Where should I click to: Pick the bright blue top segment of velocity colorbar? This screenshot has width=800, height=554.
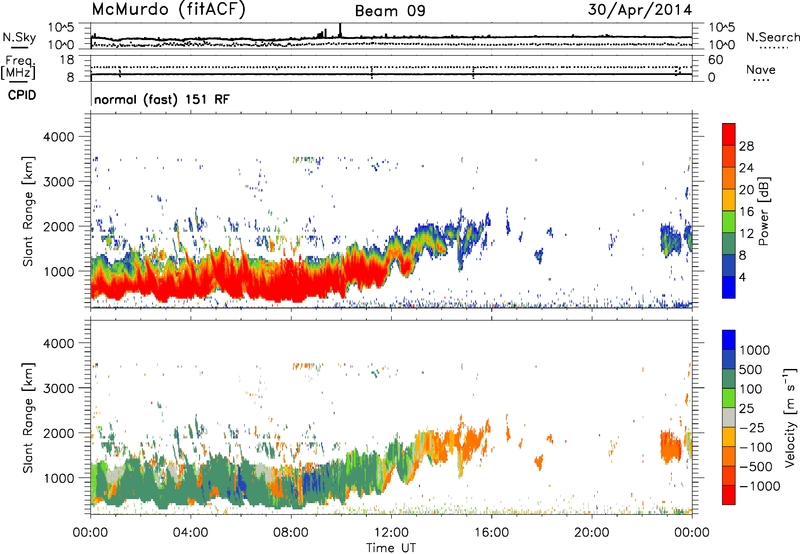pos(729,340)
